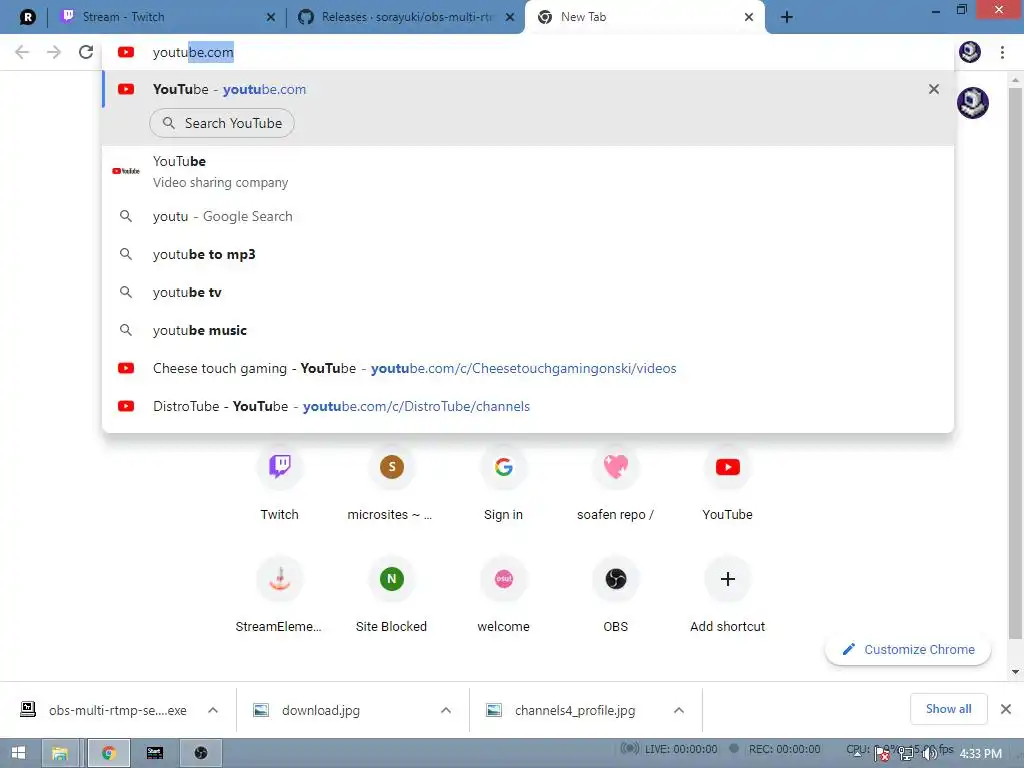
Task: Open the terminal app in the taskbar
Action: (x=155, y=753)
